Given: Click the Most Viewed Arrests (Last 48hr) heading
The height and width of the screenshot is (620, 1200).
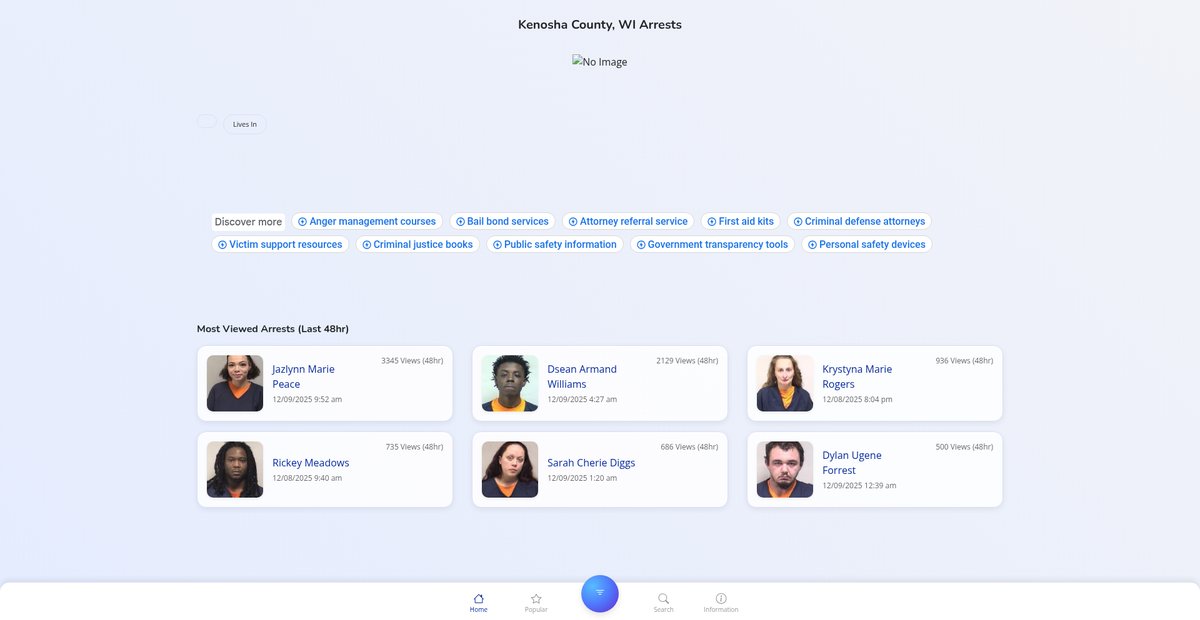Looking at the screenshot, I should tap(273, 328).
